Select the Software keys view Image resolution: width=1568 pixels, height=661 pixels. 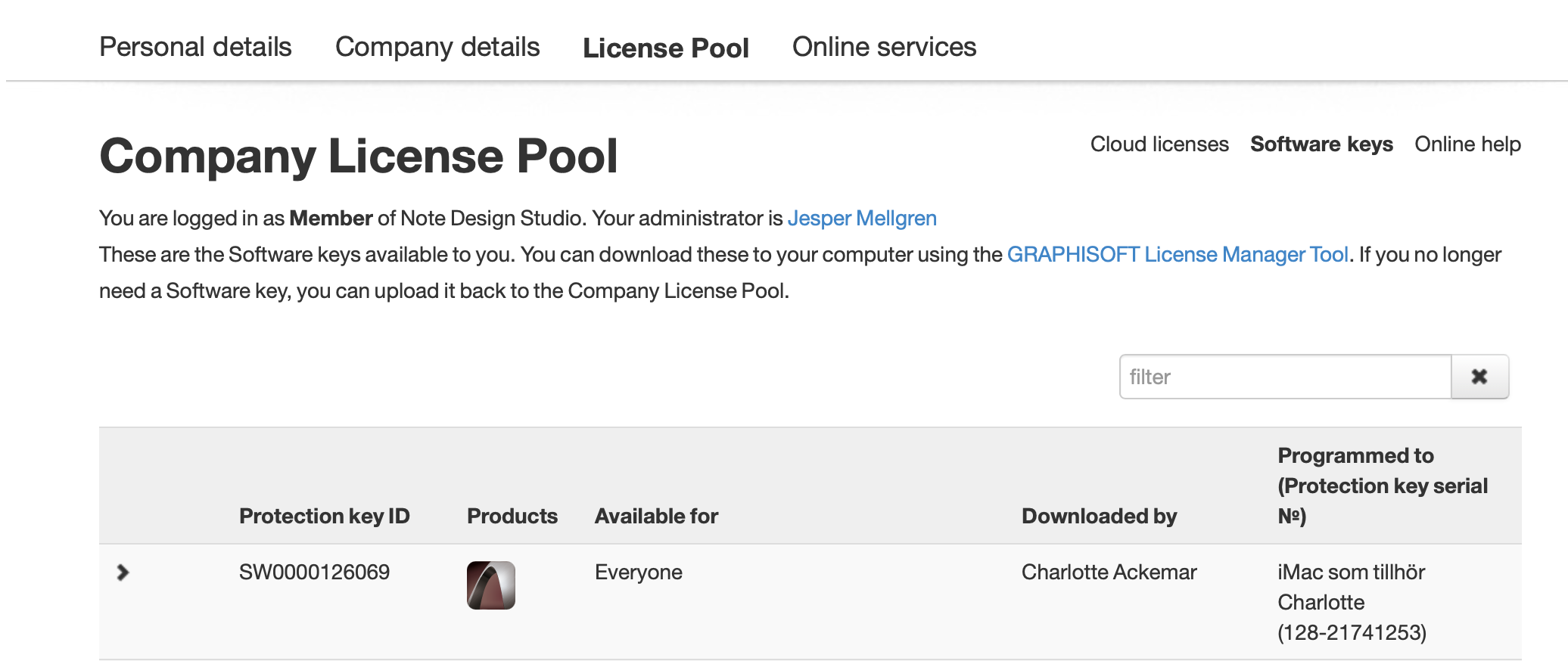(x=1321, y=144)
